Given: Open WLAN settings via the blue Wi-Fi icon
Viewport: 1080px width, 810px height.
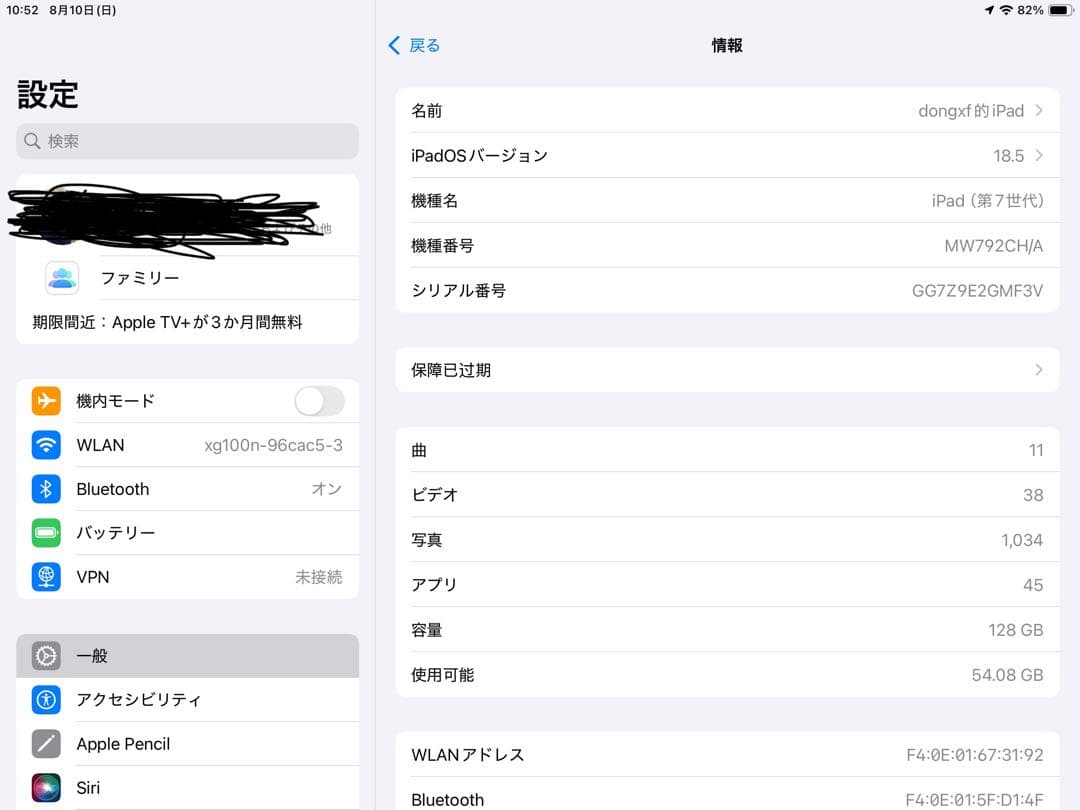Looking at the screenshot, I should 46,445.
